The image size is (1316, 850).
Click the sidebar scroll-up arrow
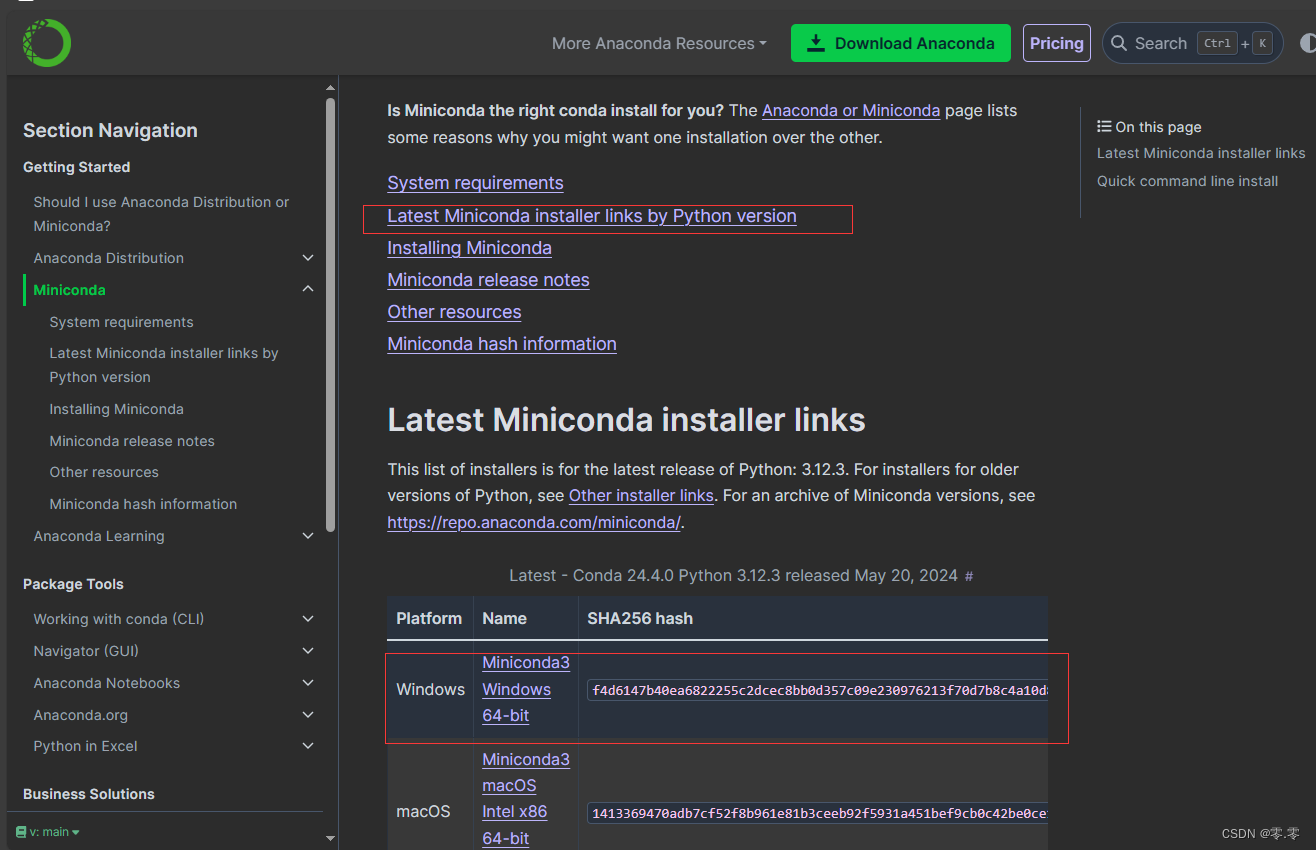[x=331, y=86]
